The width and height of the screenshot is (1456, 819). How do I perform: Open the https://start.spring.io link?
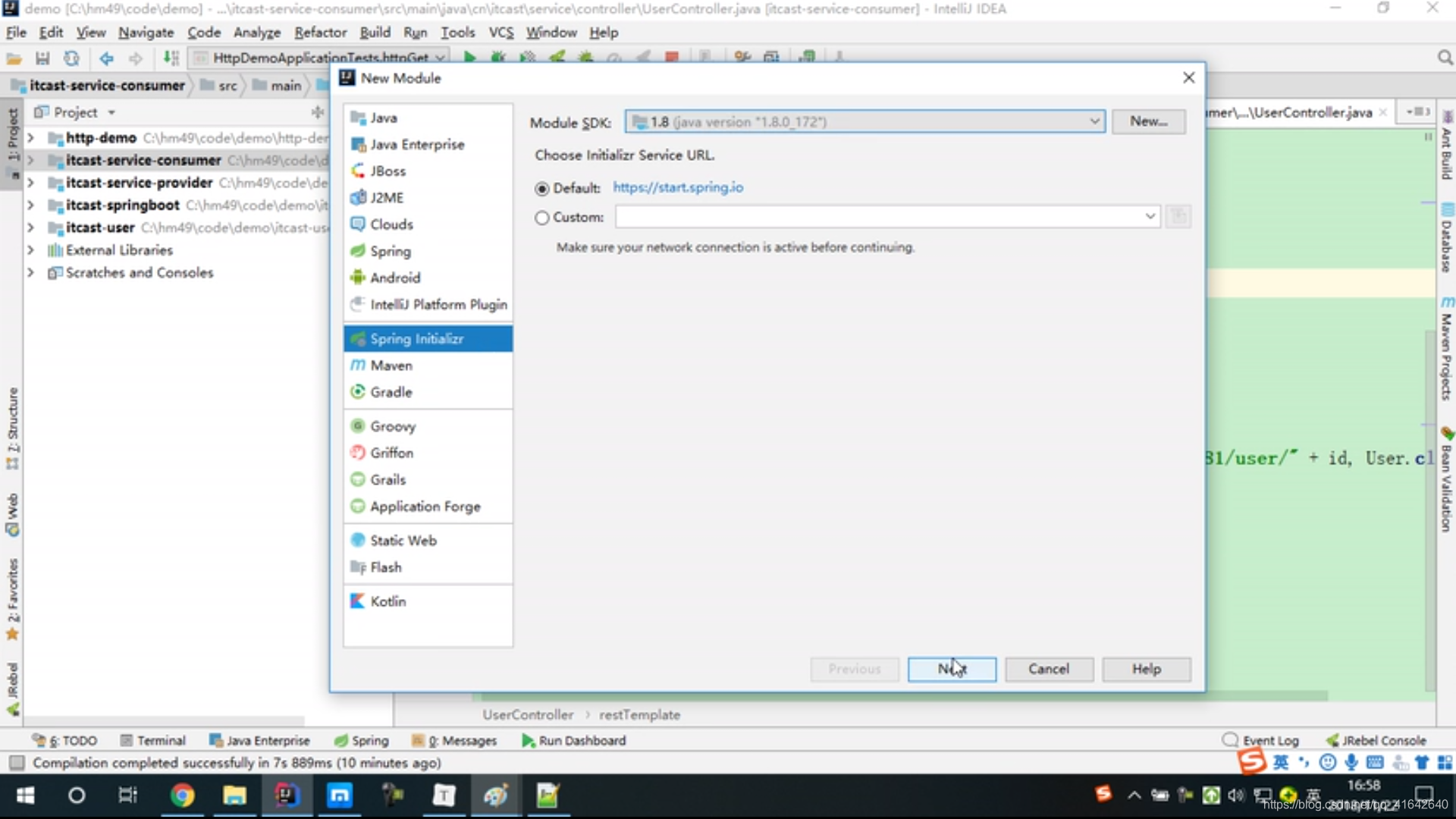tap(678, 187)
